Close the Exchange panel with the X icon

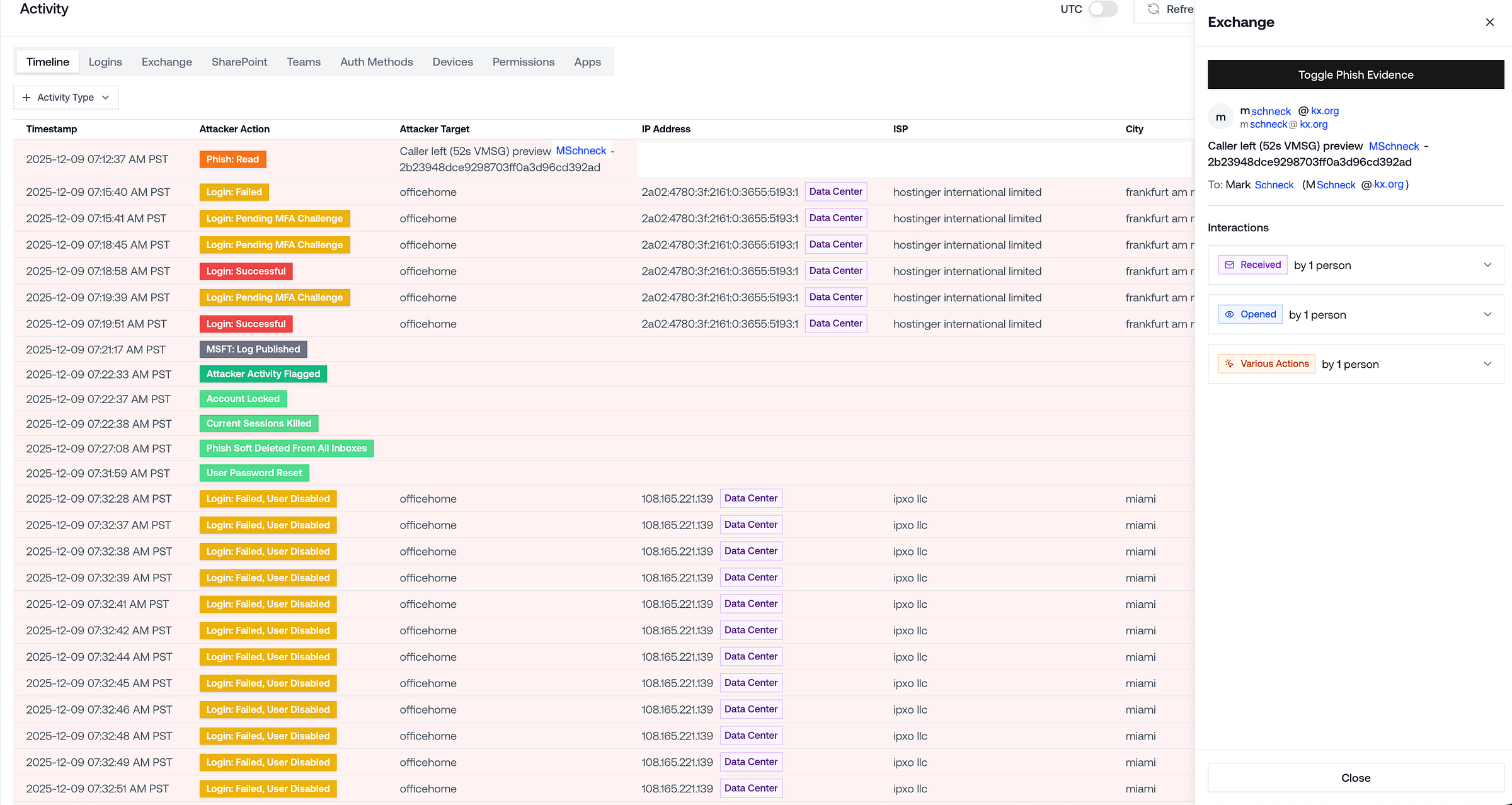[x=1489, y=22]
